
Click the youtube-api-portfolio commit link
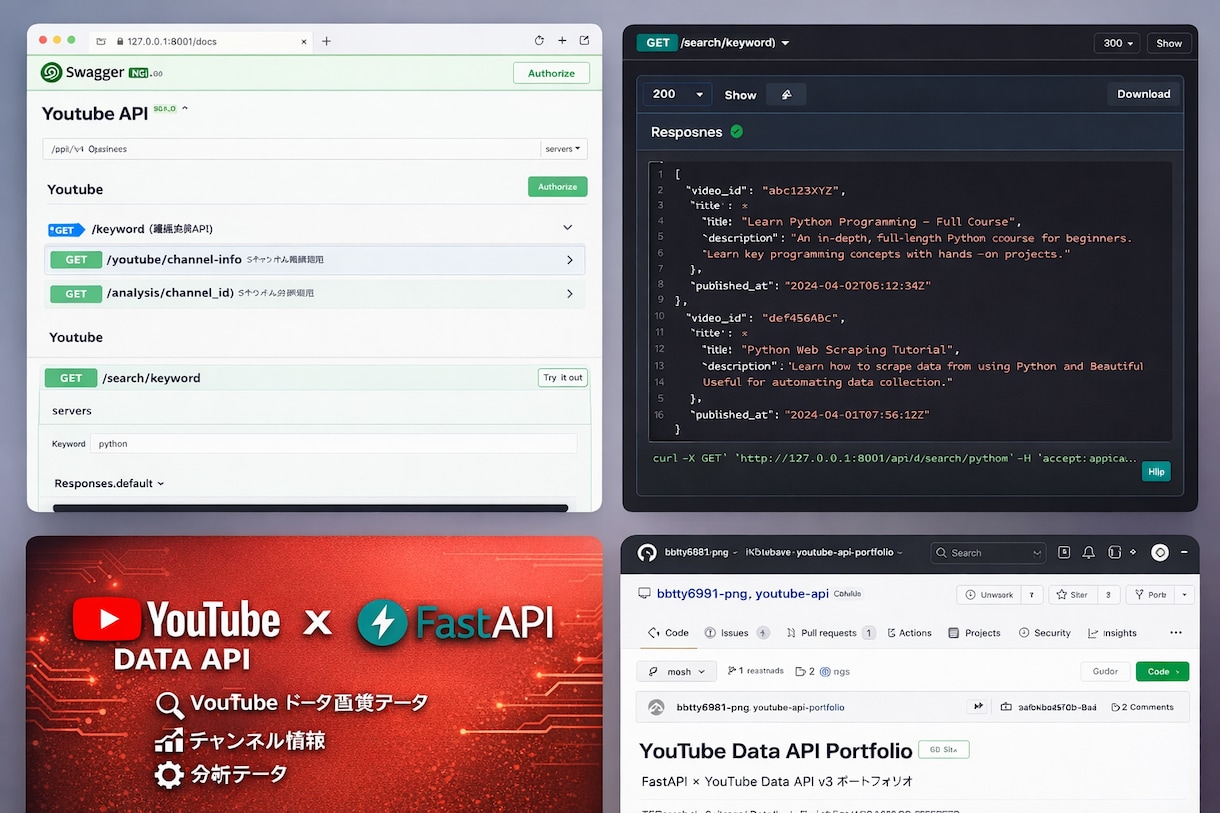[798, 707]
